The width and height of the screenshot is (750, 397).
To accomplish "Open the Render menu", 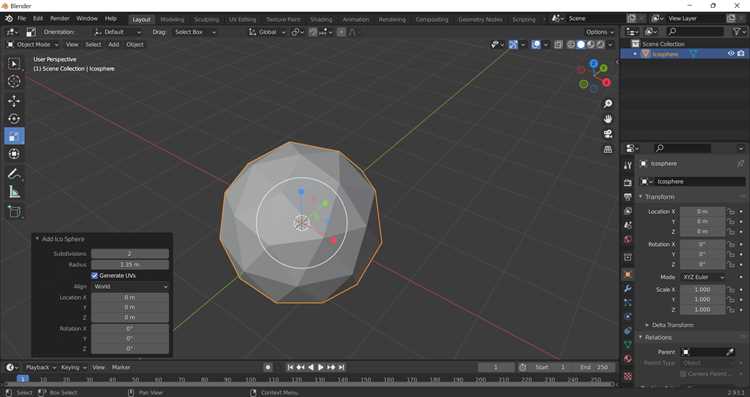I will (x=60, y=19).
